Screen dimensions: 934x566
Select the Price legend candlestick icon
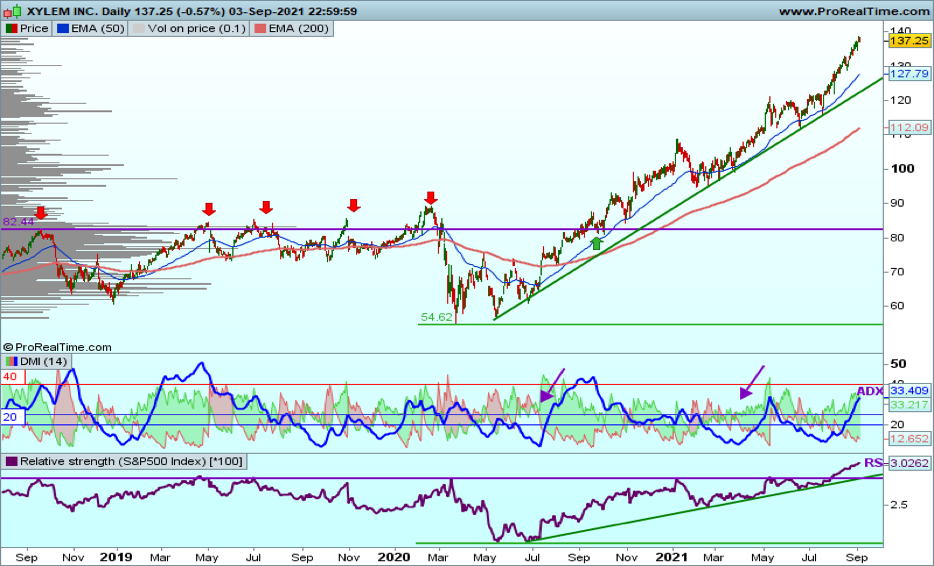[x=11, y=29]
